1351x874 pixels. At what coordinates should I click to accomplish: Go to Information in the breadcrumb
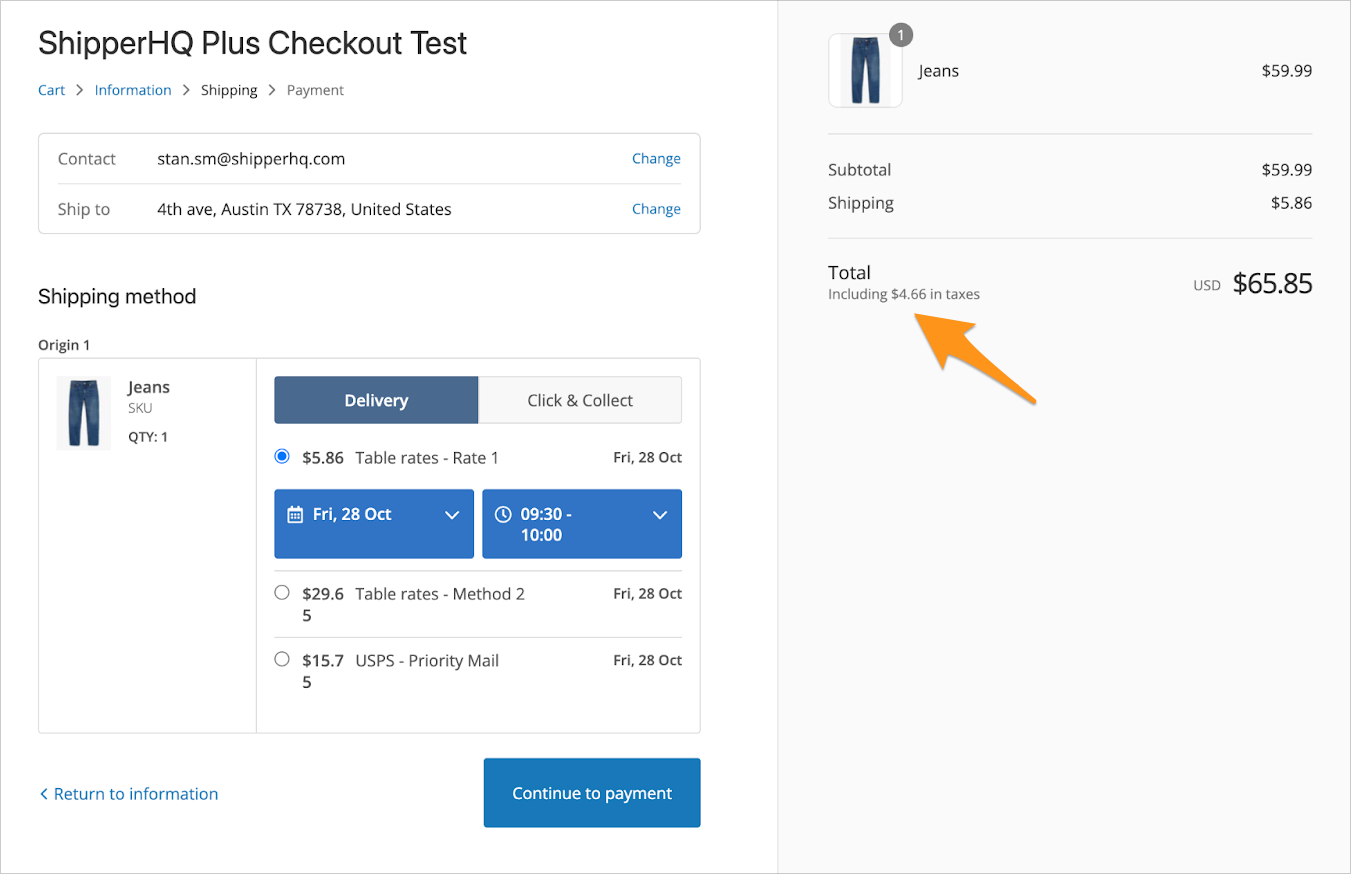133,90
